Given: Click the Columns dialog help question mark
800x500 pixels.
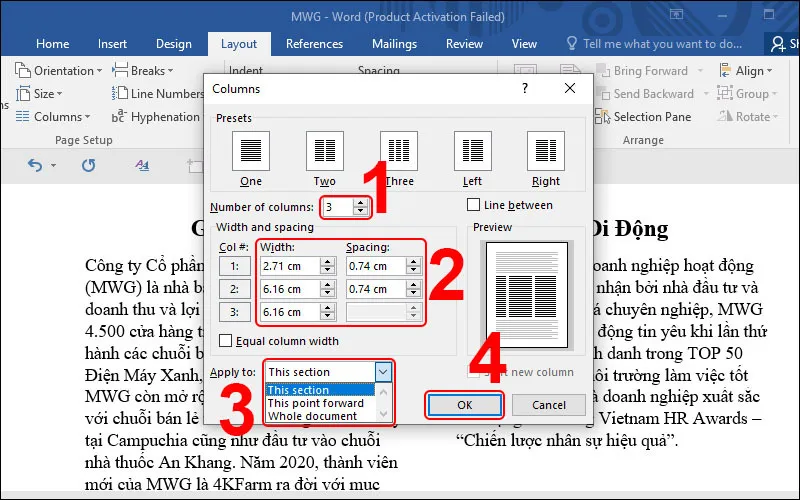Looking at the screenshot, I should click(x=524, y=88).
